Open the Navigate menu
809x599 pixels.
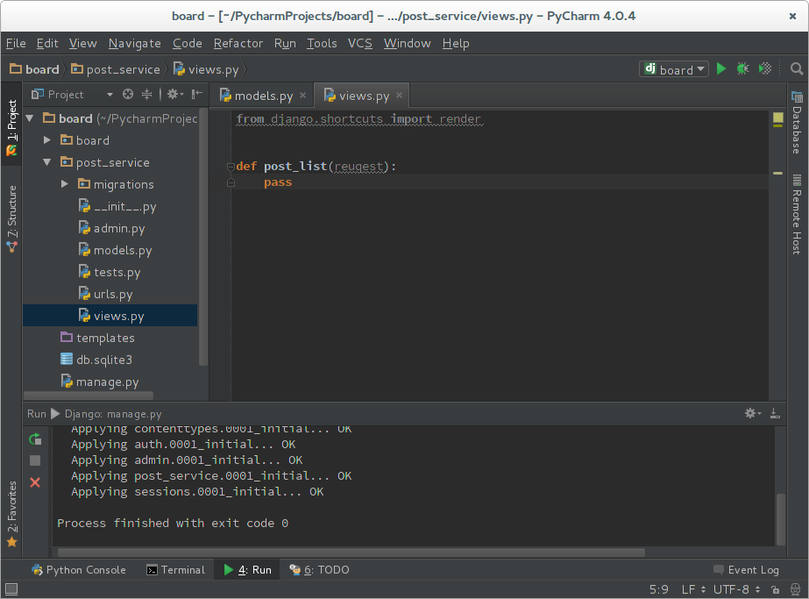[135, 43]
